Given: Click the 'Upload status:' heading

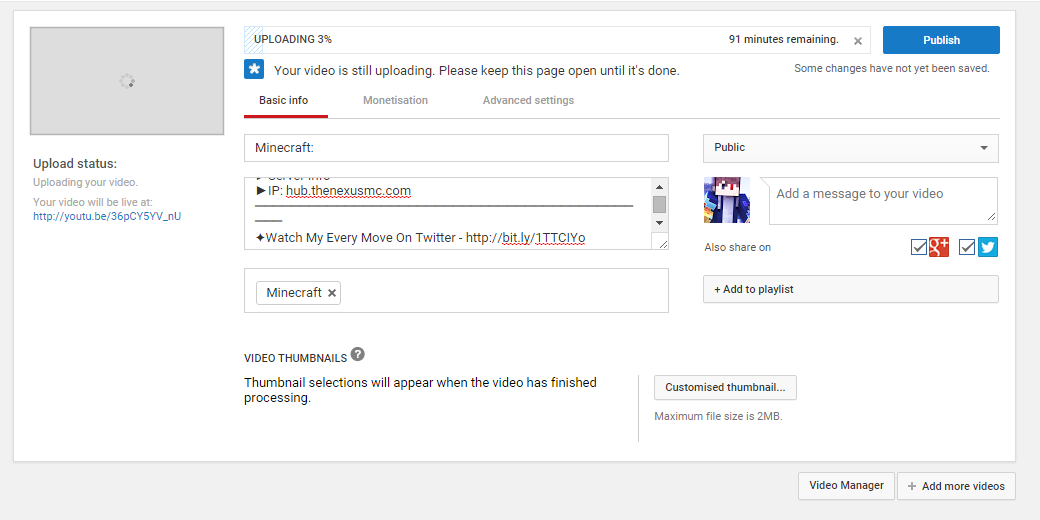Looking at the screenshot, I should (x=75, y=164).
